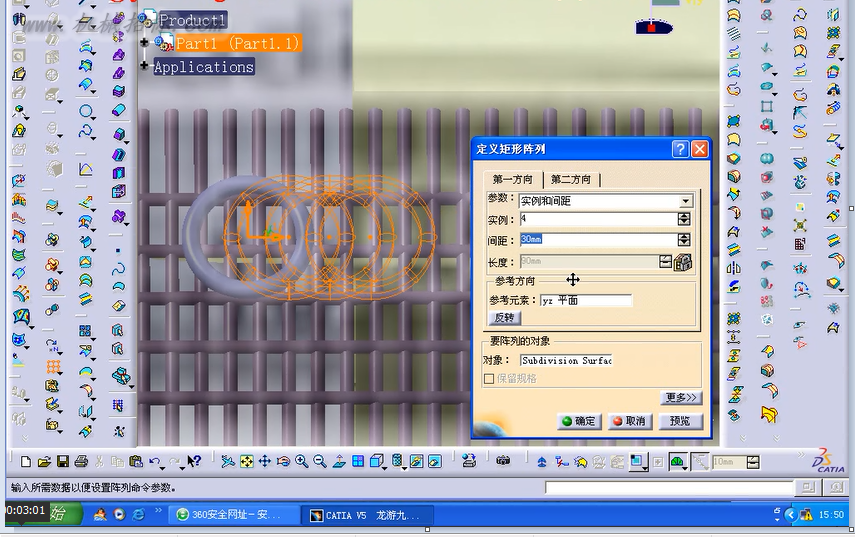Click the multi-view layout icon

pos(358,462)
